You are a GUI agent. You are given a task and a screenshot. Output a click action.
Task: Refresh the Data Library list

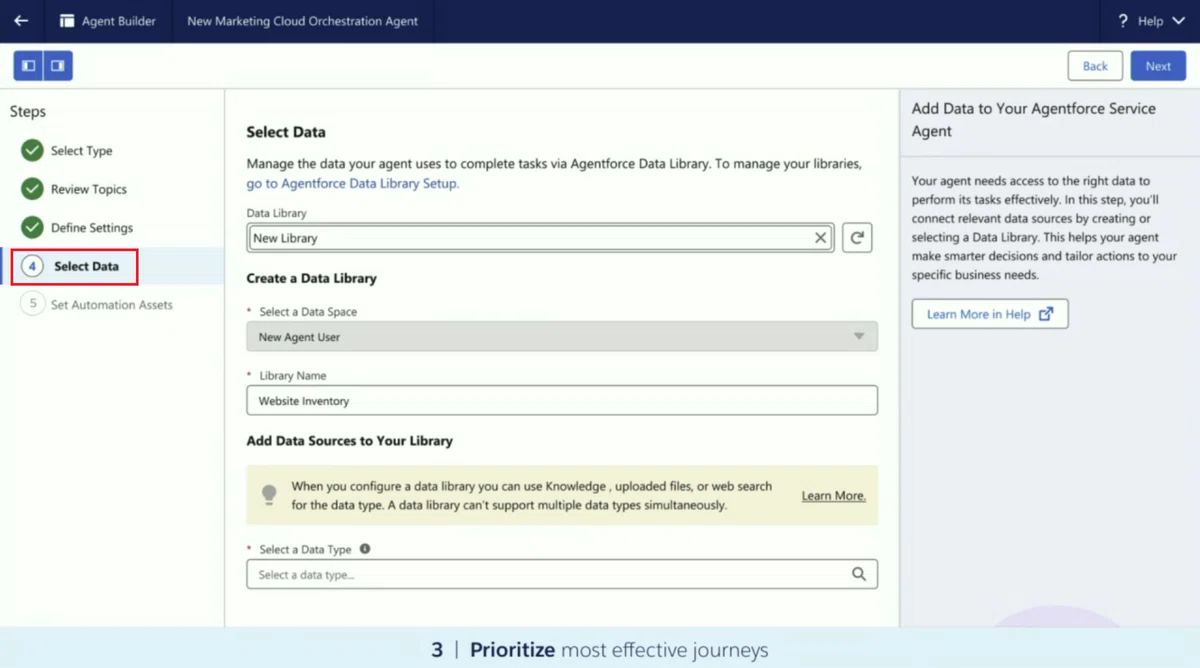coord(857,238)
